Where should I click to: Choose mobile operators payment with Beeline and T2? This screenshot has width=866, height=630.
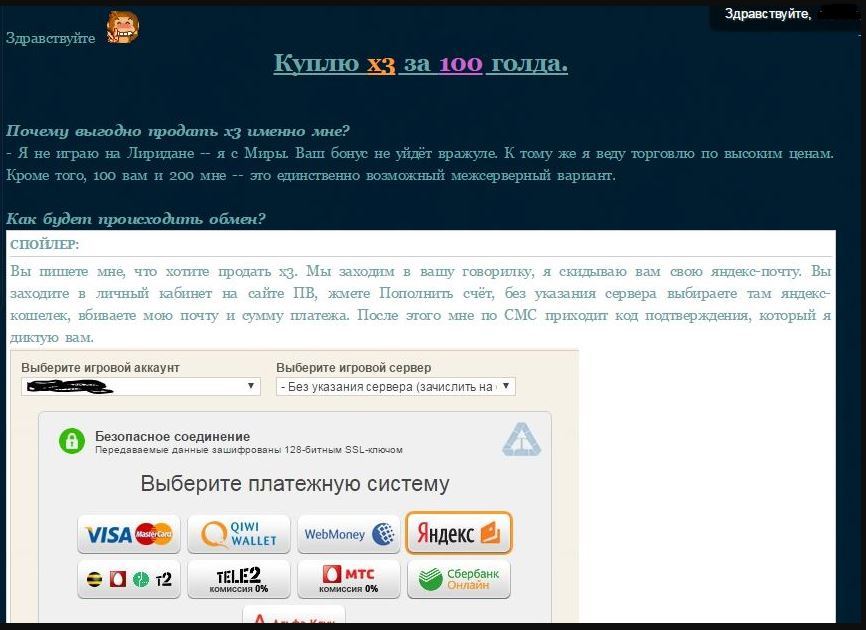click(129, 579)
